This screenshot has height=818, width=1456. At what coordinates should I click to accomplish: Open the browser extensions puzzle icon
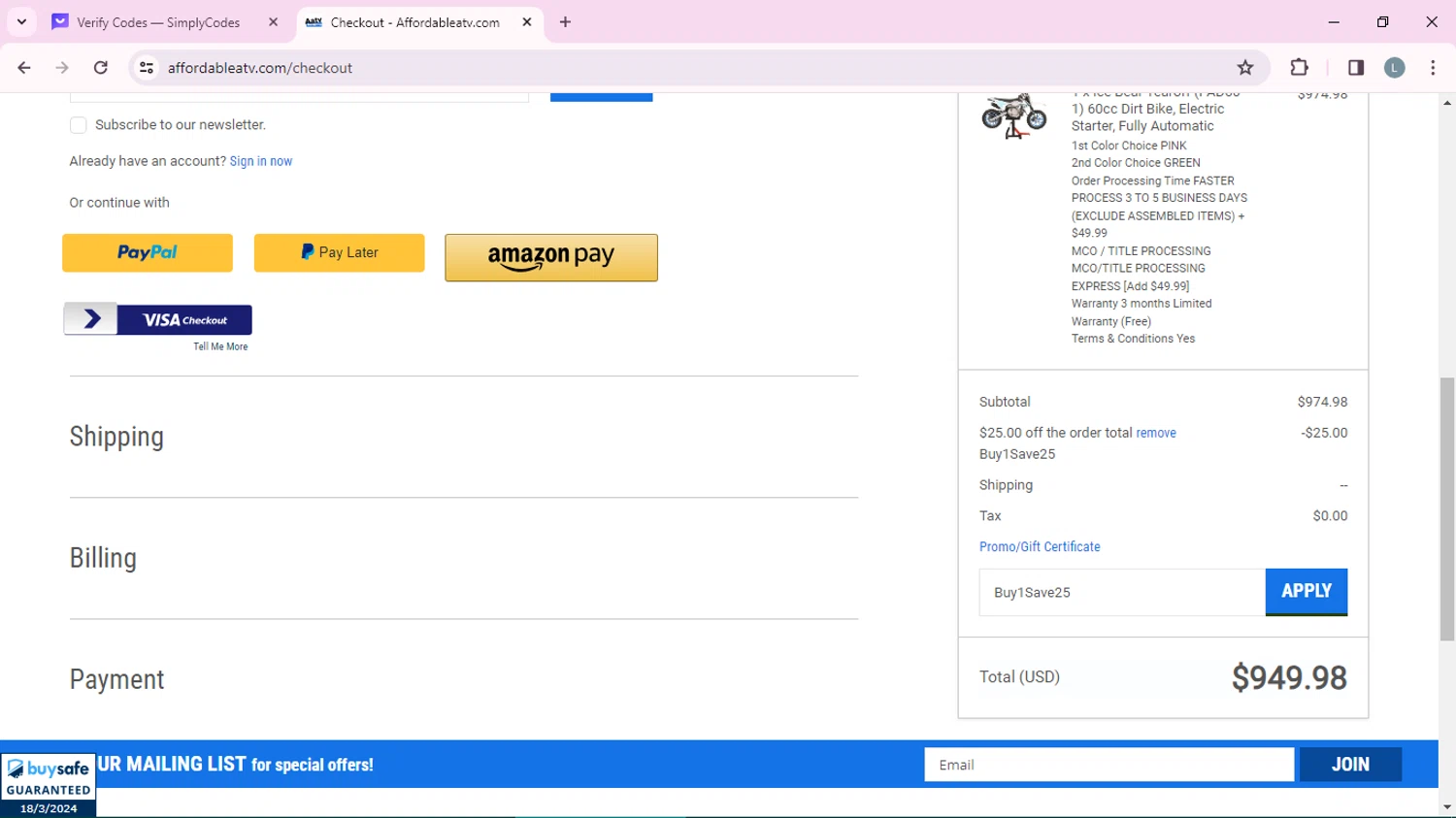1299,68
